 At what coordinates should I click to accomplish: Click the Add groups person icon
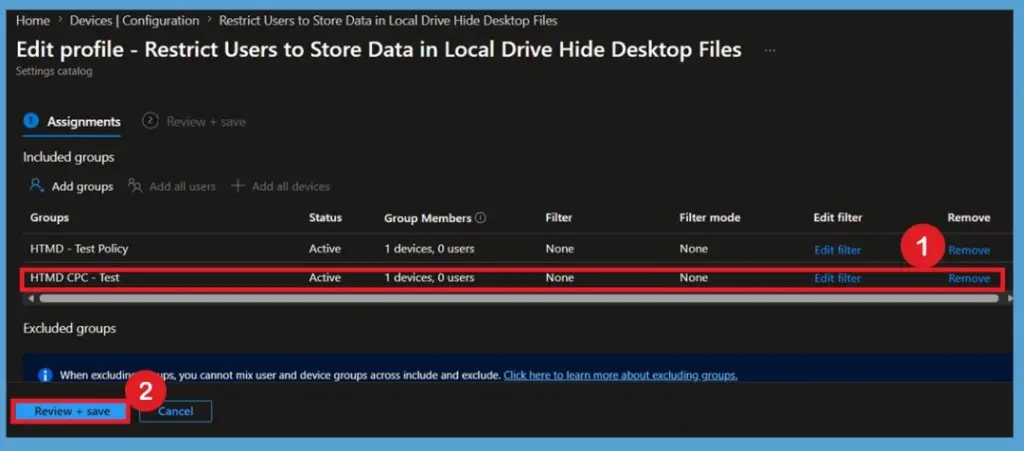[x=37, y=186]
